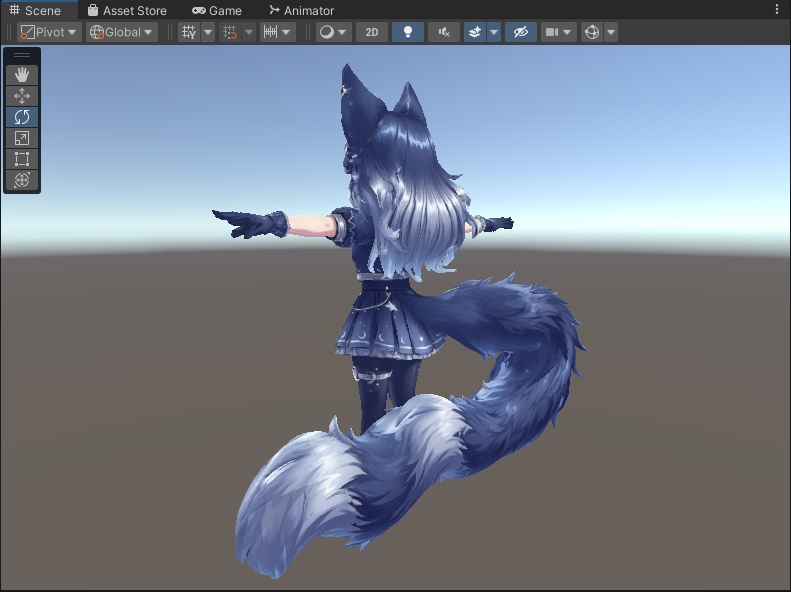Switch to the Asset Store tab

127,10
